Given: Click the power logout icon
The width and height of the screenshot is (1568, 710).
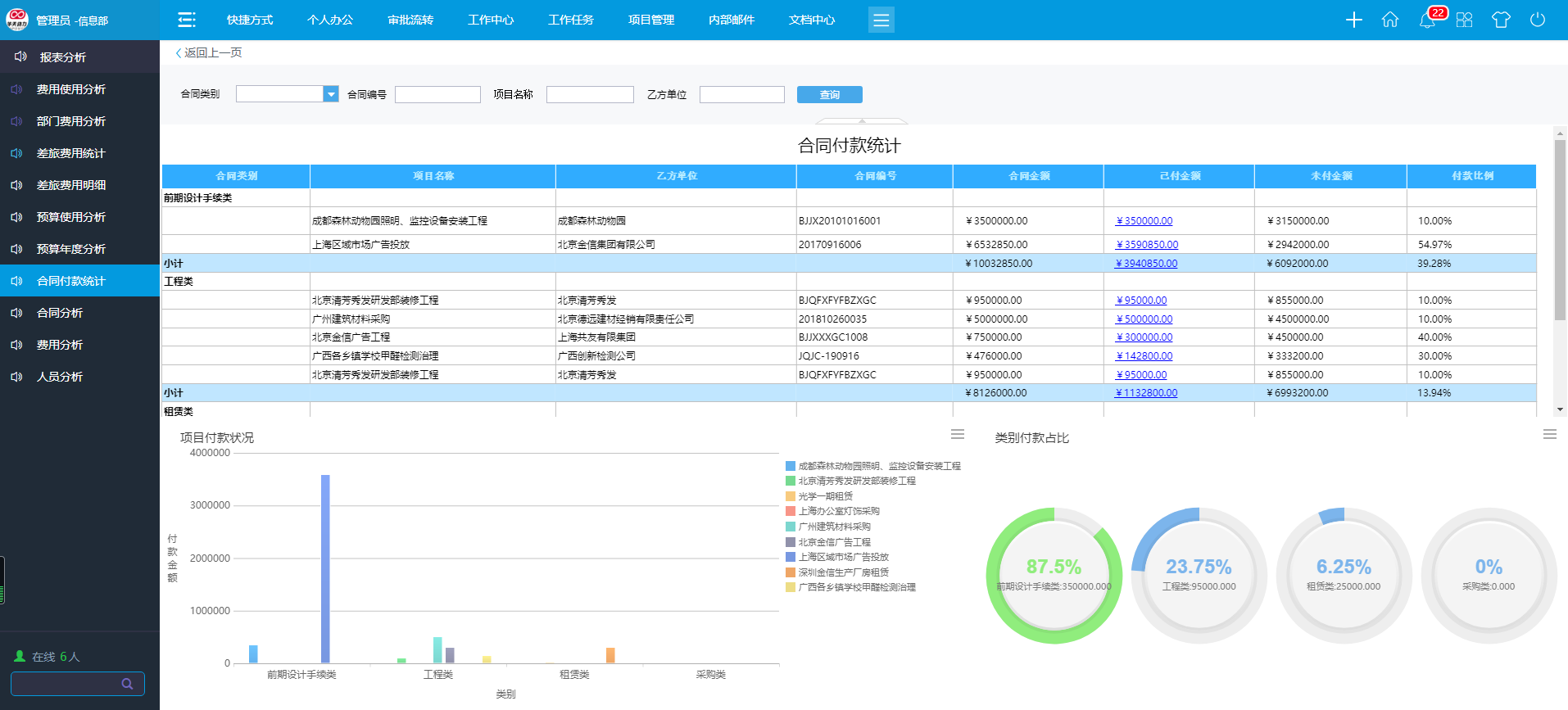Looking at the screenshot, I should point(1538,20).
